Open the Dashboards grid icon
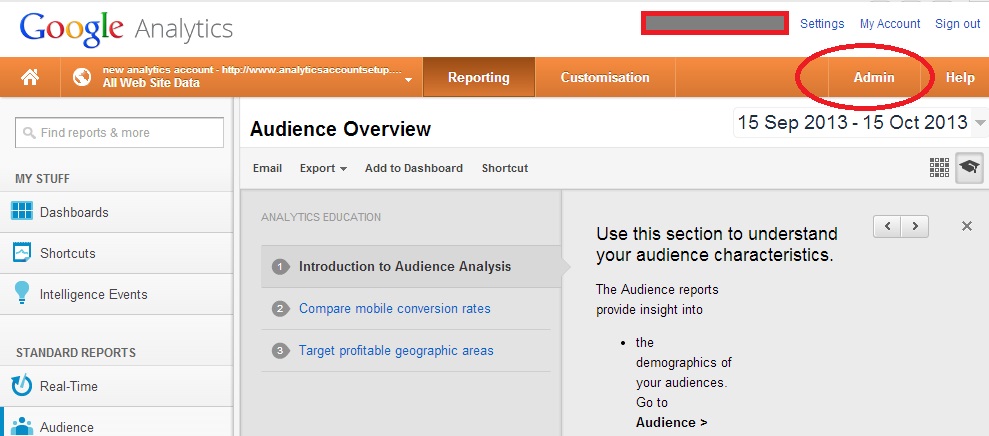This screenshot has height=436, width=989. pyautogui.click(x=22, y=211)
